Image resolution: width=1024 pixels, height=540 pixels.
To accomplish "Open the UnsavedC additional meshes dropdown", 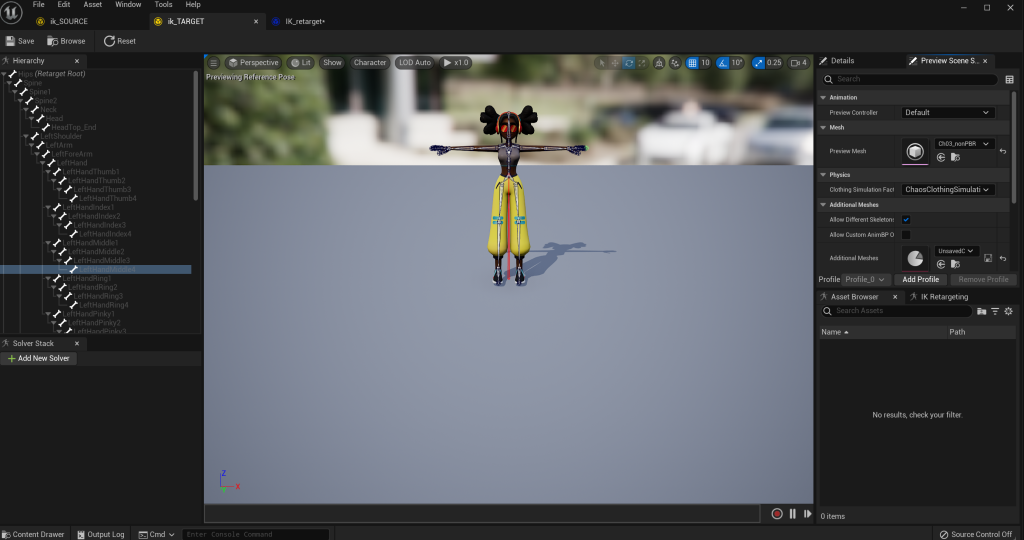I will [x=956, y=251].
